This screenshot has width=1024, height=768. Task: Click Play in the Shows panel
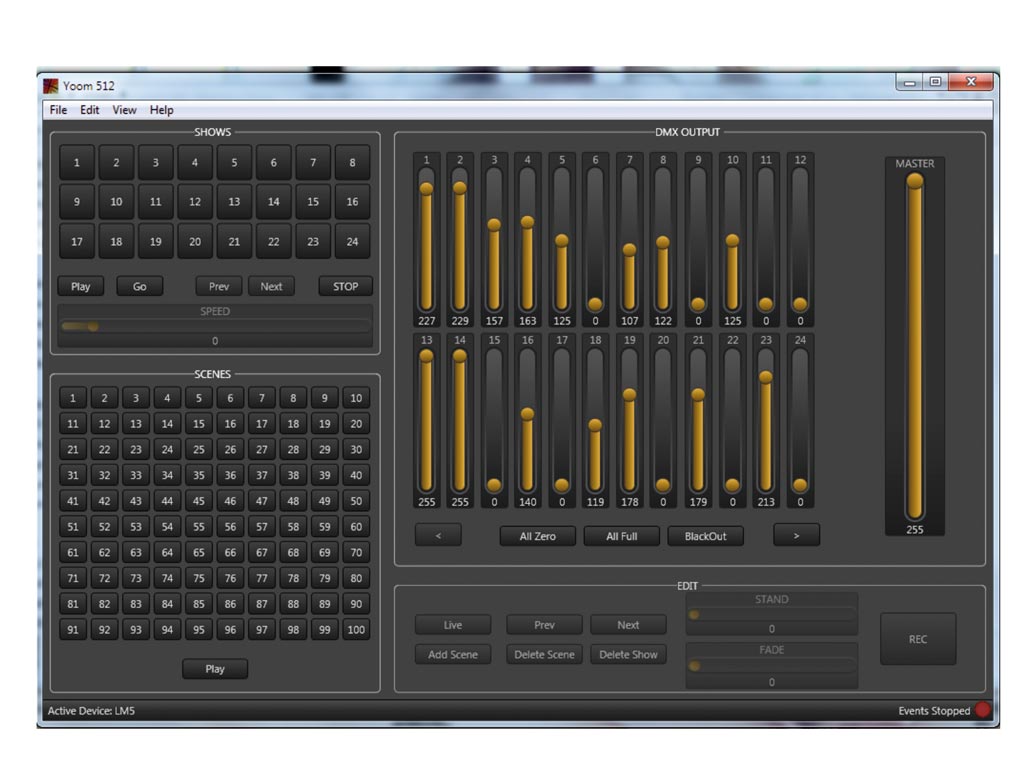point(81,286)
